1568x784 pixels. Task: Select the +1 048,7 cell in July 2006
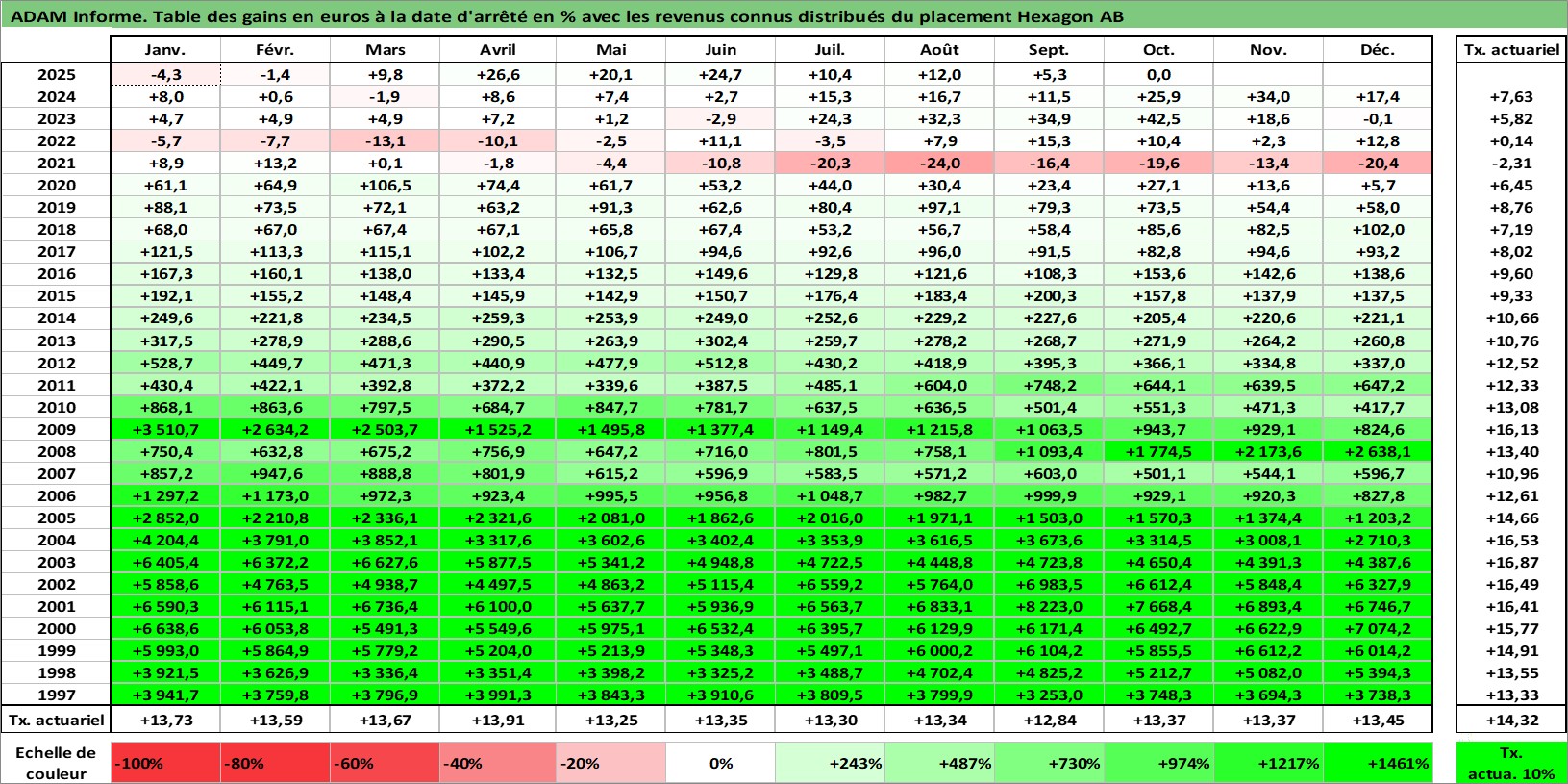coord(830,496)
